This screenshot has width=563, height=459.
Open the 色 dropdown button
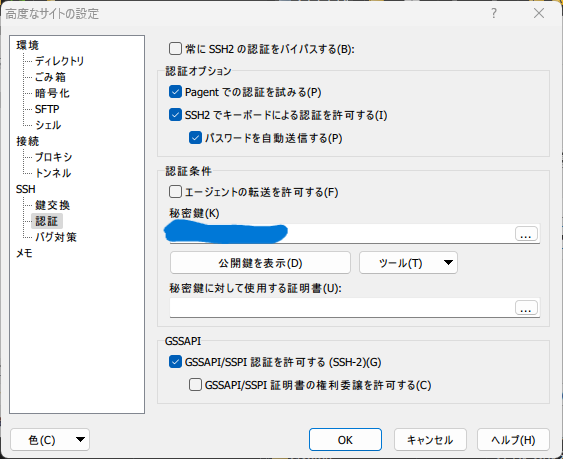[50, 440]
